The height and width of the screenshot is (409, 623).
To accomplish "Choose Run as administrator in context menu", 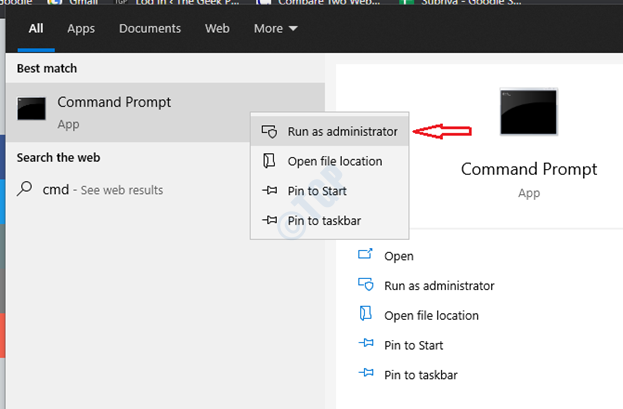I will [x=329, y=132].
